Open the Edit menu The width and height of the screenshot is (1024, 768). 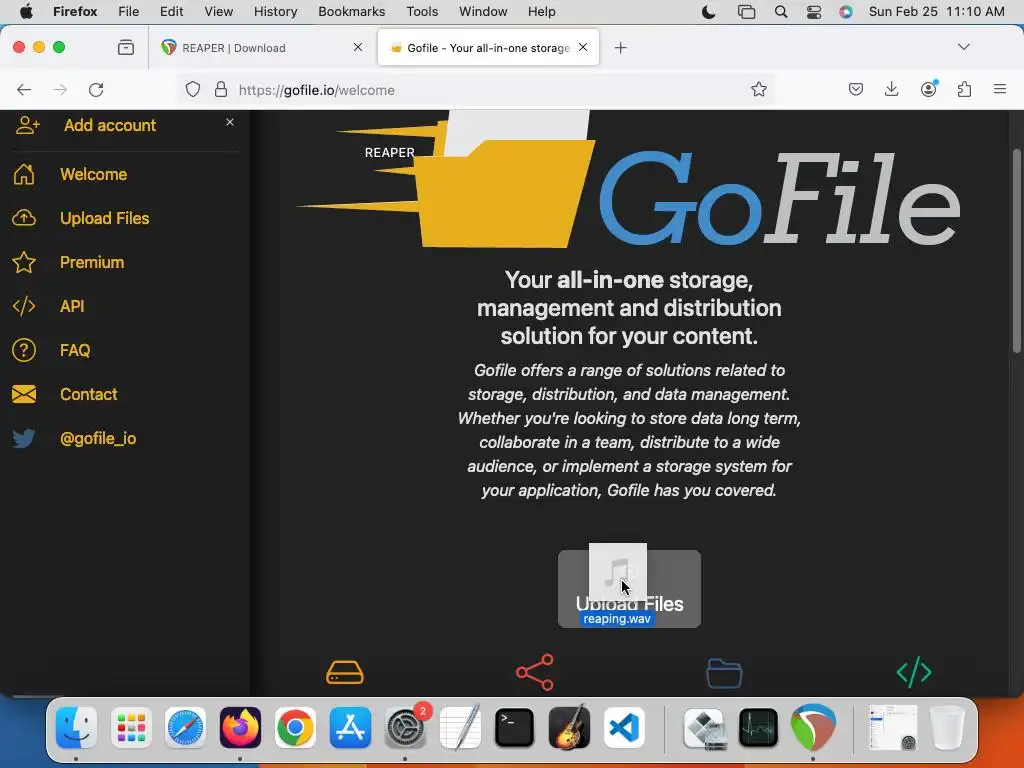[x=171, y=12]
